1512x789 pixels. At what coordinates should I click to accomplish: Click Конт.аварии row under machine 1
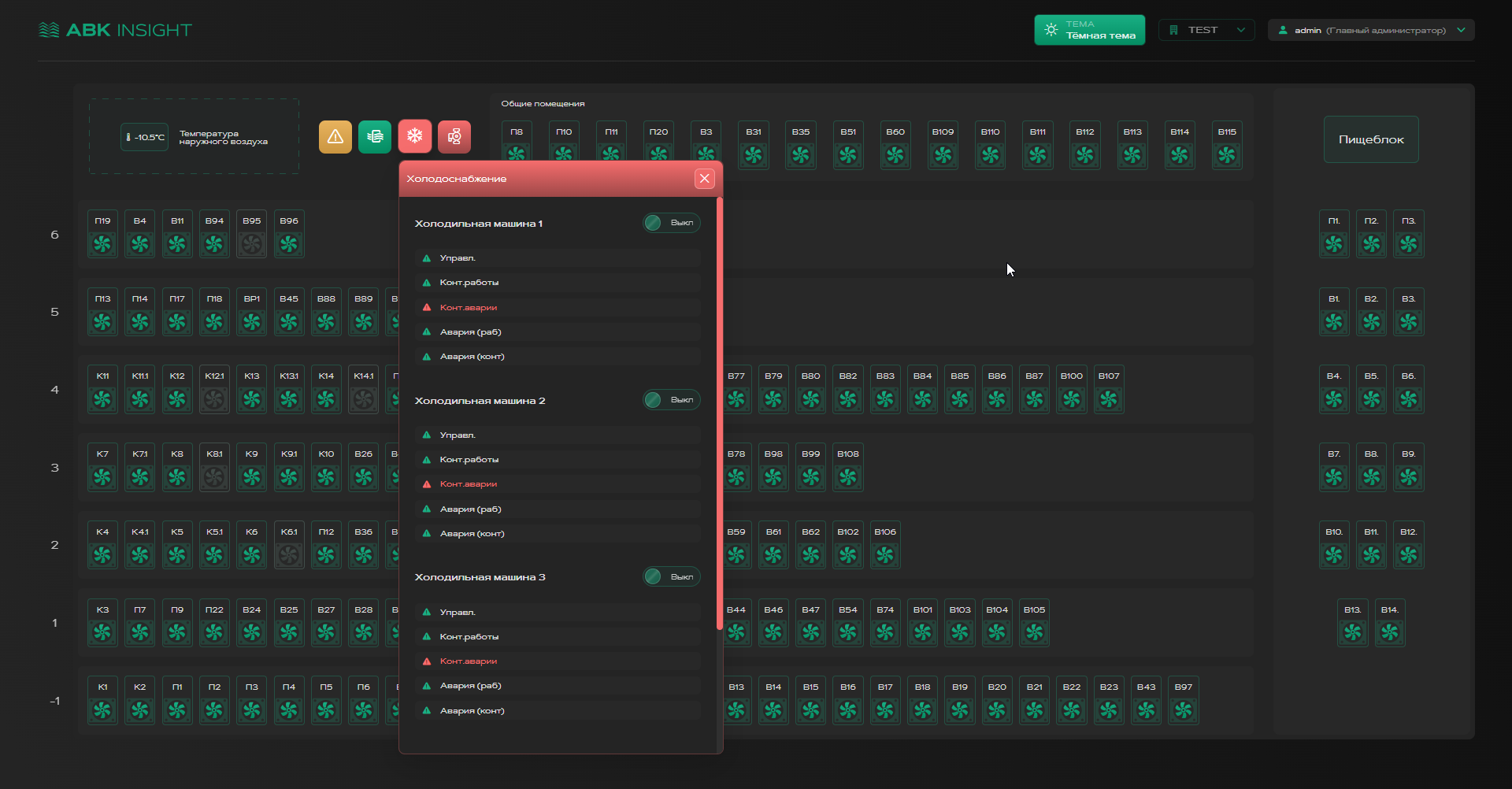coord(558,307)
